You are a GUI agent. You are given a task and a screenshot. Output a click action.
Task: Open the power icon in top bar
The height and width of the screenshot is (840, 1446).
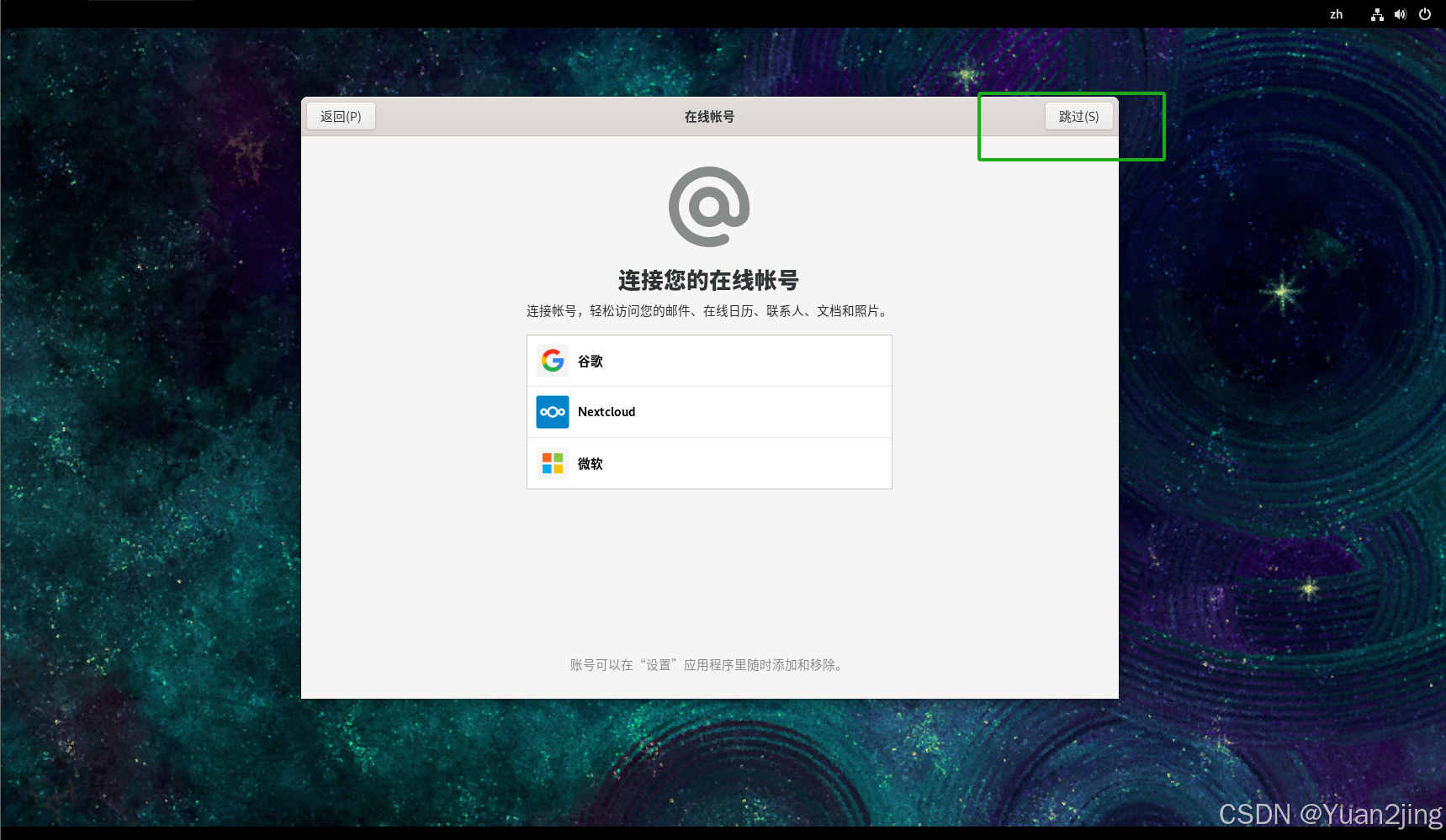click(1425, 14)
